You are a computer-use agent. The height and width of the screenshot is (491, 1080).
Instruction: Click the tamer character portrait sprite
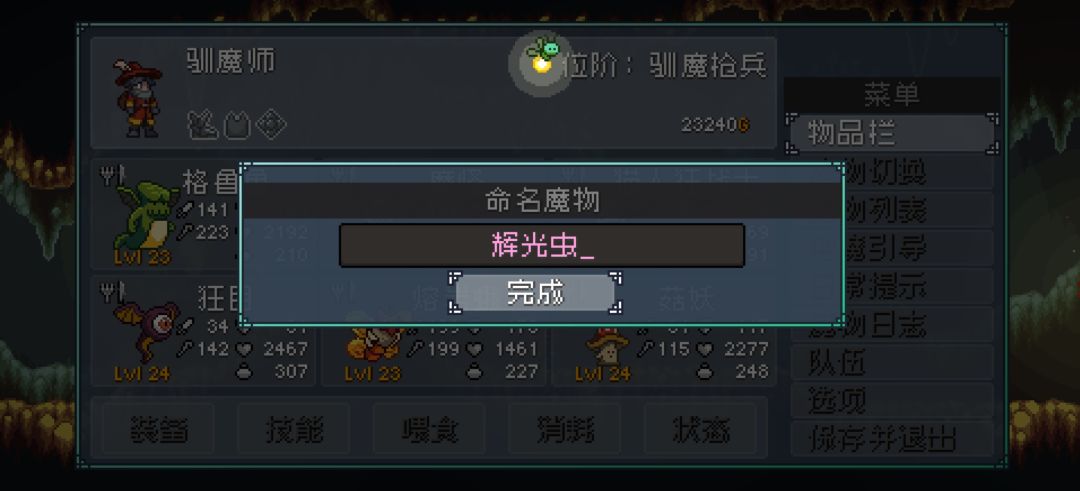[x=138, y=98]
